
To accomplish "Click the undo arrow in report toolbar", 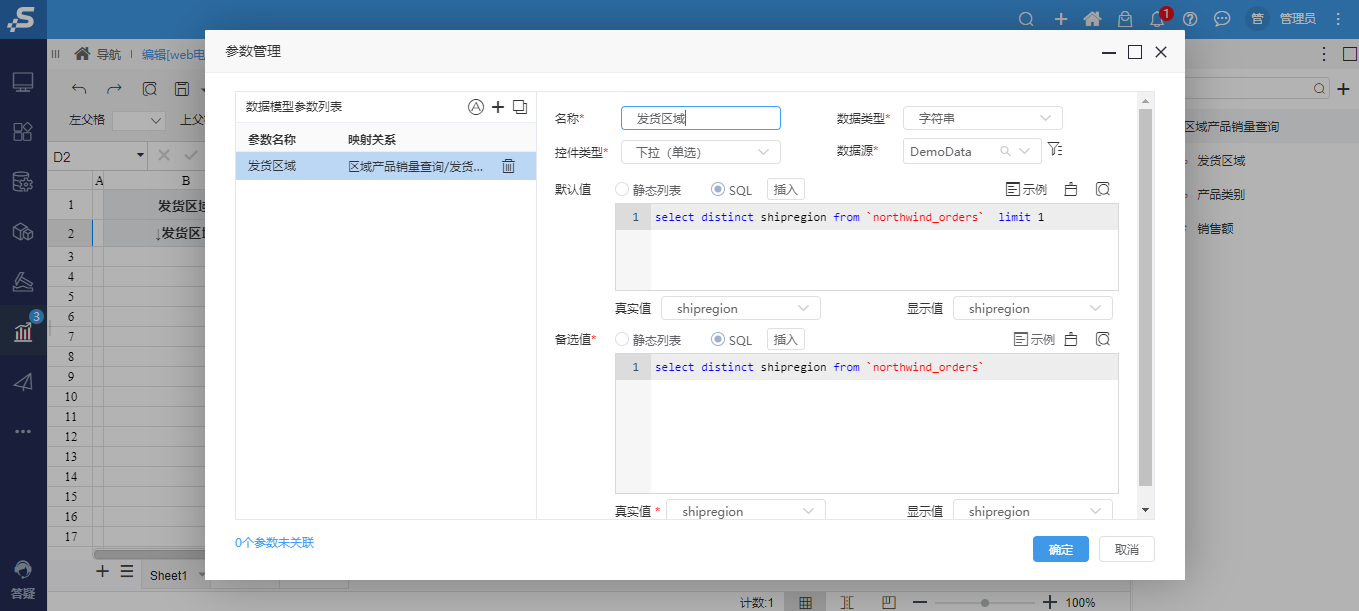I will tap(80, 89).
